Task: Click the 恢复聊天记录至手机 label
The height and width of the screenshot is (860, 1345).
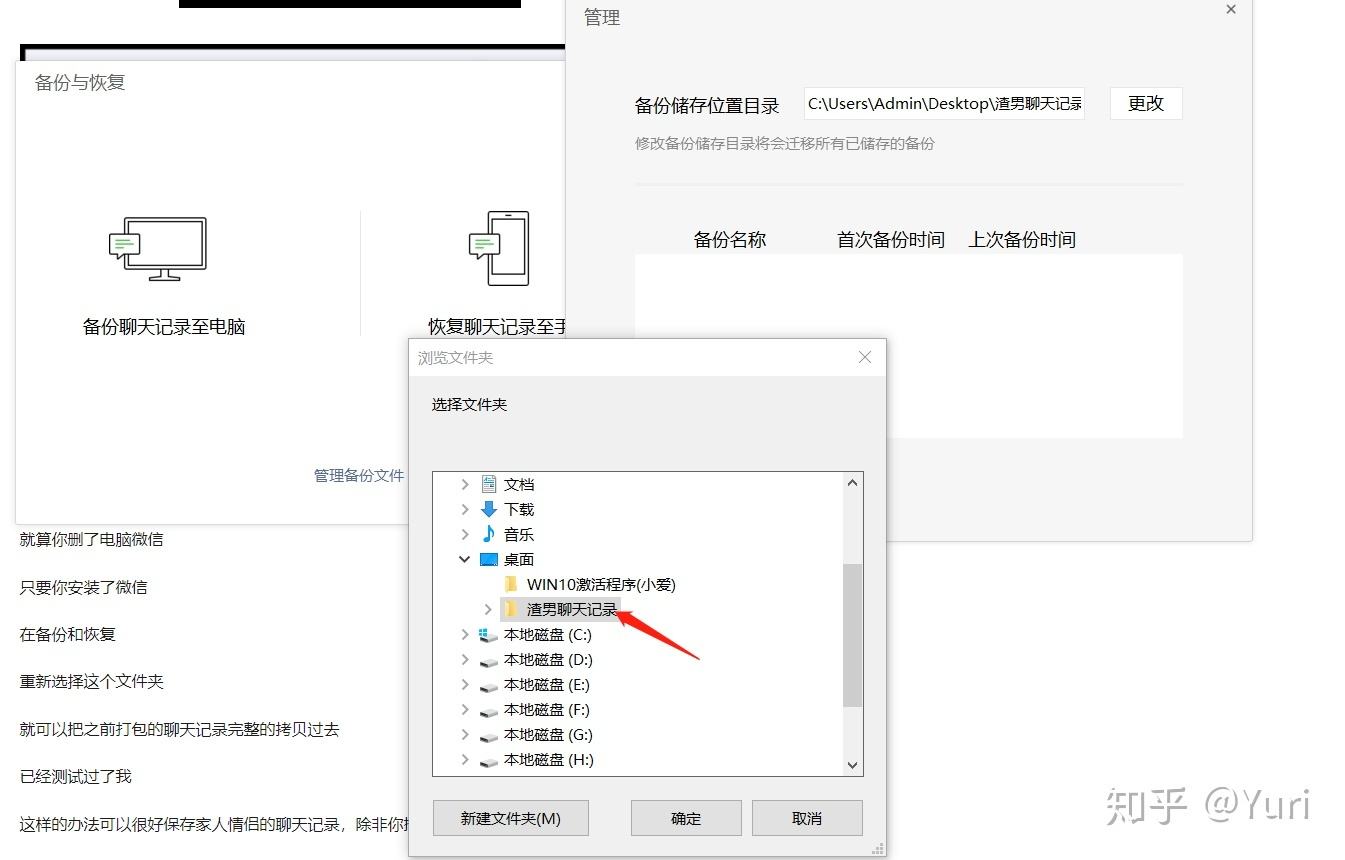Action: pyautogui.click(x=497, y=326)
